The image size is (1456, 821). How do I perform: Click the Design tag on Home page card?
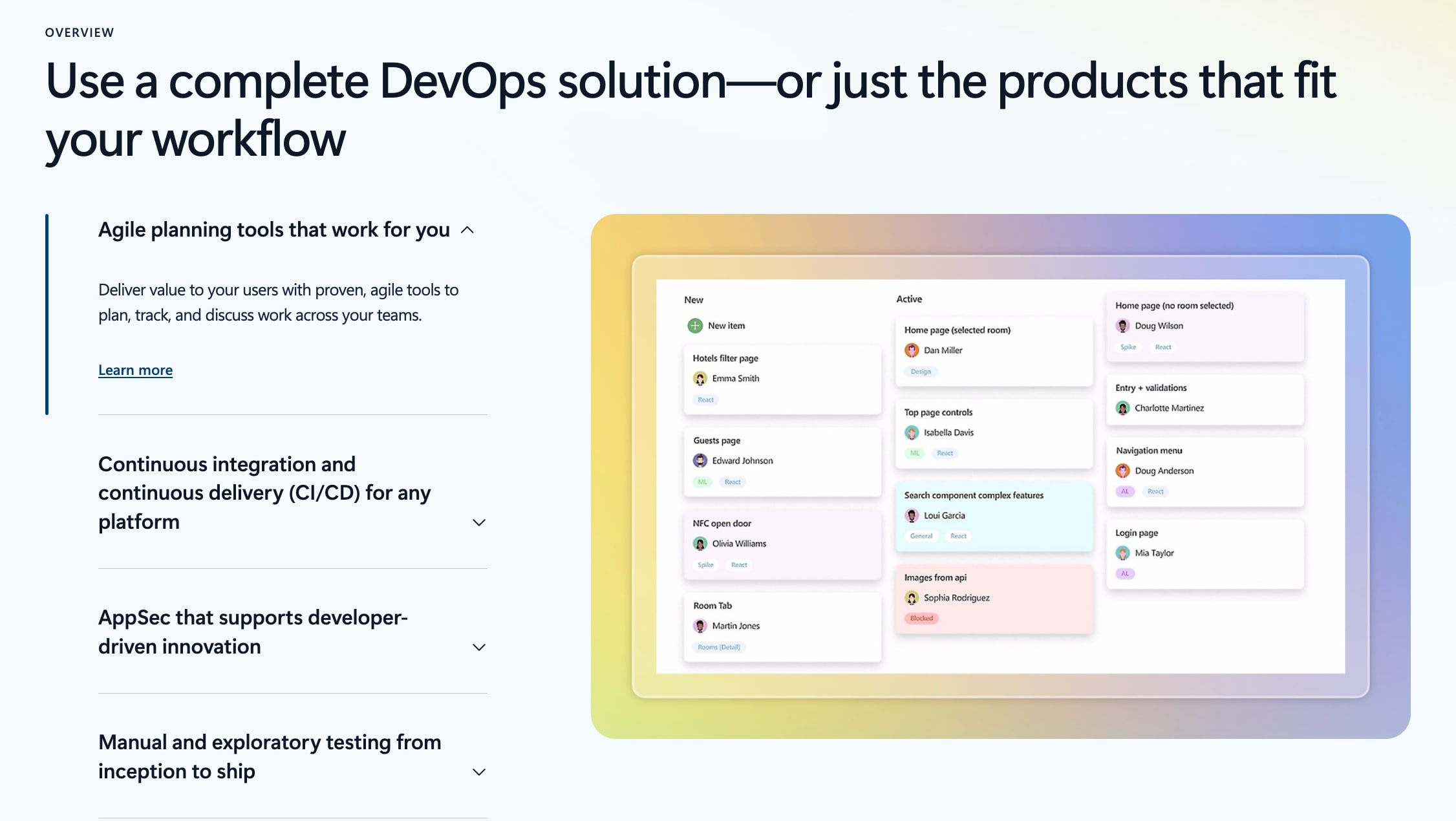pos(921,372)
